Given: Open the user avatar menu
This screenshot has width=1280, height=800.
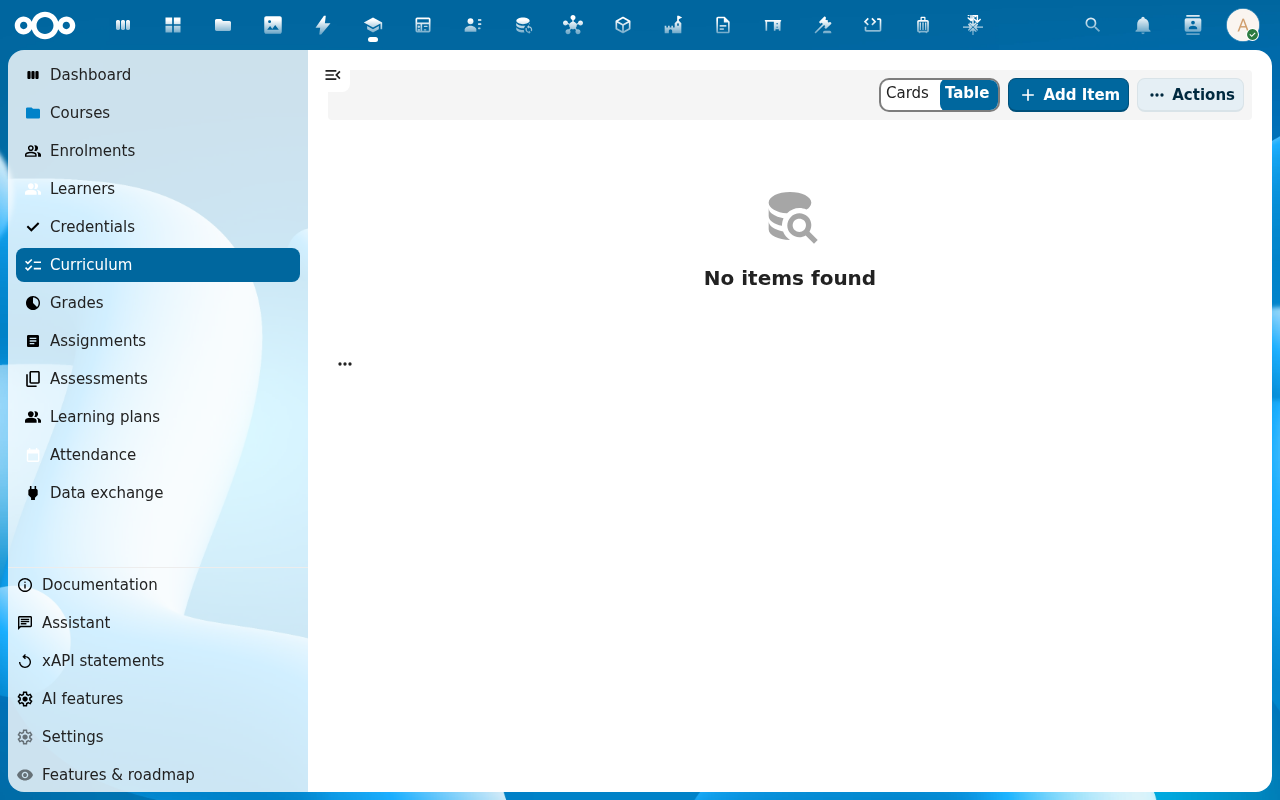Looking at the screenshot, I should point(1243,25).
